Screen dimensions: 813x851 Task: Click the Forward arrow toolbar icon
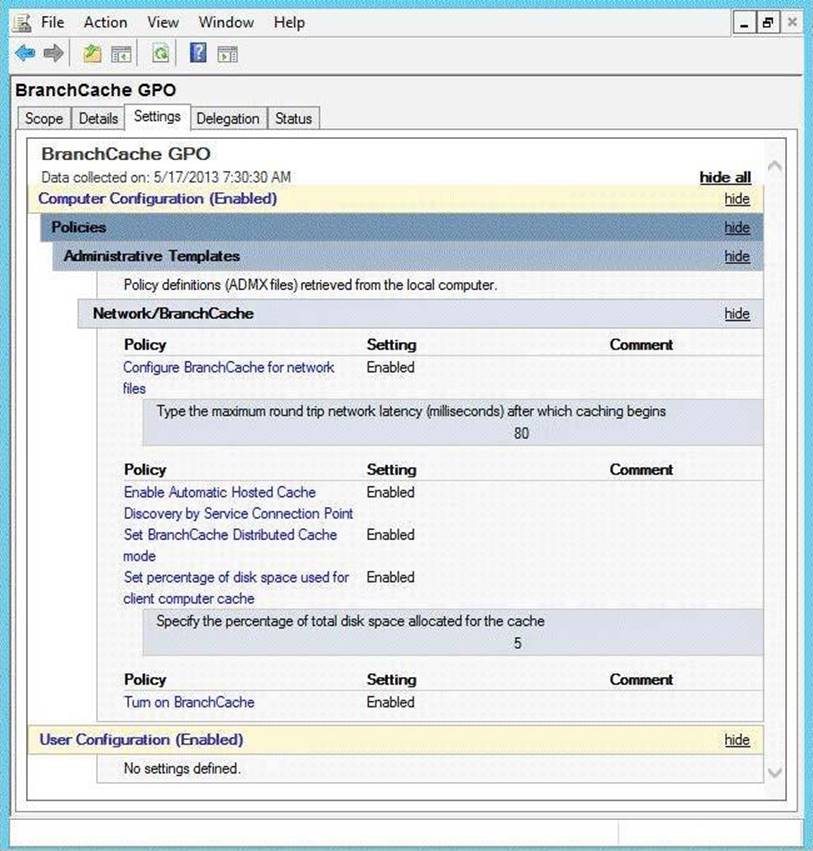(x=54, y=53)
